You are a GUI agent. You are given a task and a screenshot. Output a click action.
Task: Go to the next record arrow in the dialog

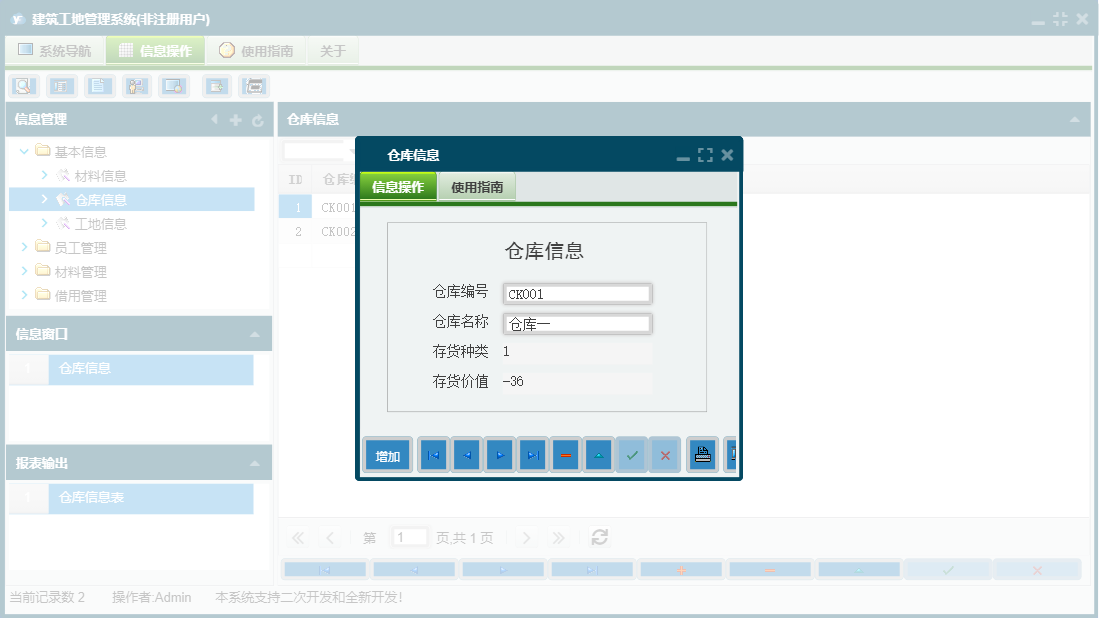pyautogui.click(x=499, y=454)
